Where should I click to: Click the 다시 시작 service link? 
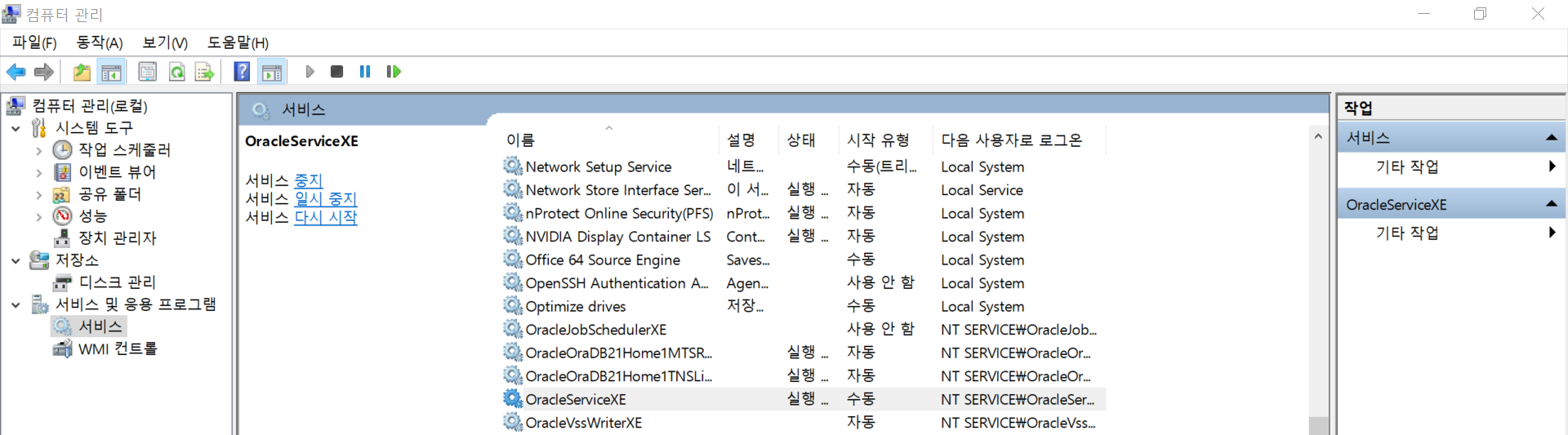(x=326, y=217)
